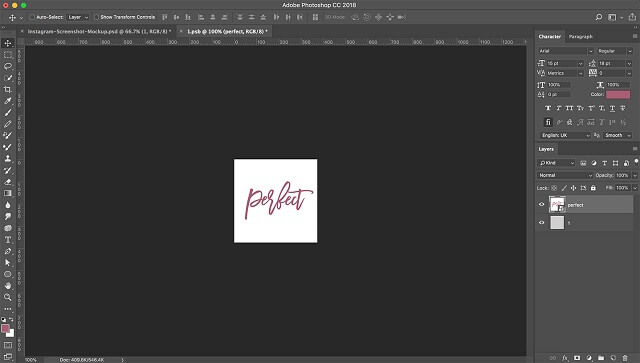Select the Move tool in the toolbox
The height and width of the screenshot is (363, 640).
8,43
